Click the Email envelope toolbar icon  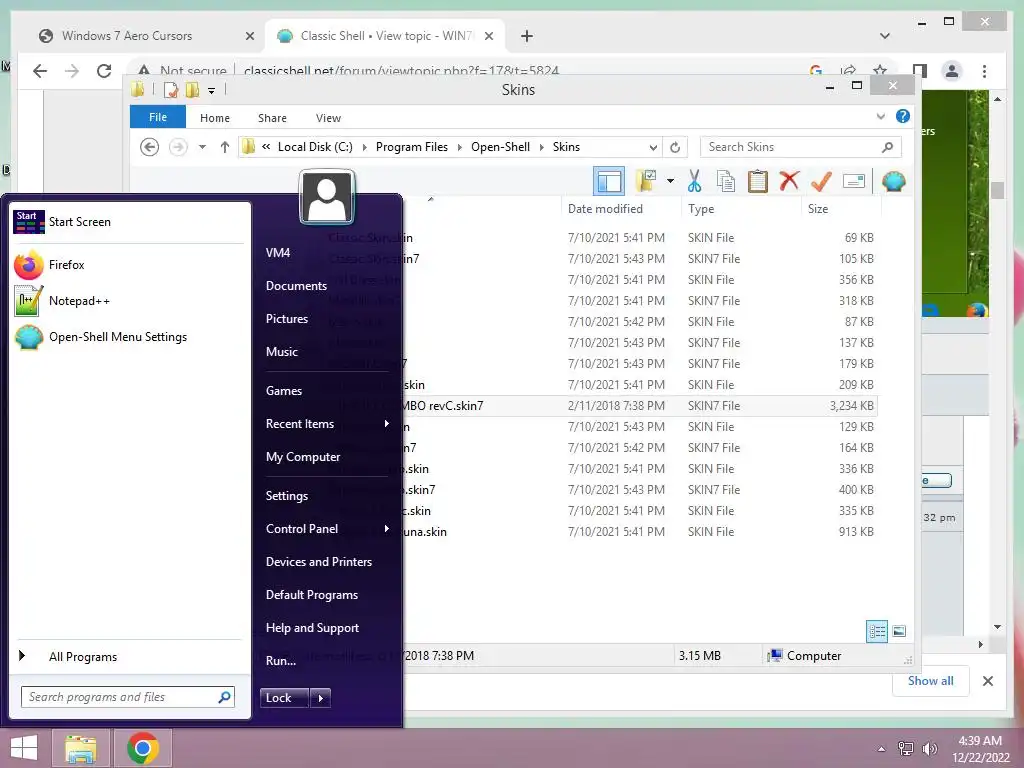tap(854, 181)
